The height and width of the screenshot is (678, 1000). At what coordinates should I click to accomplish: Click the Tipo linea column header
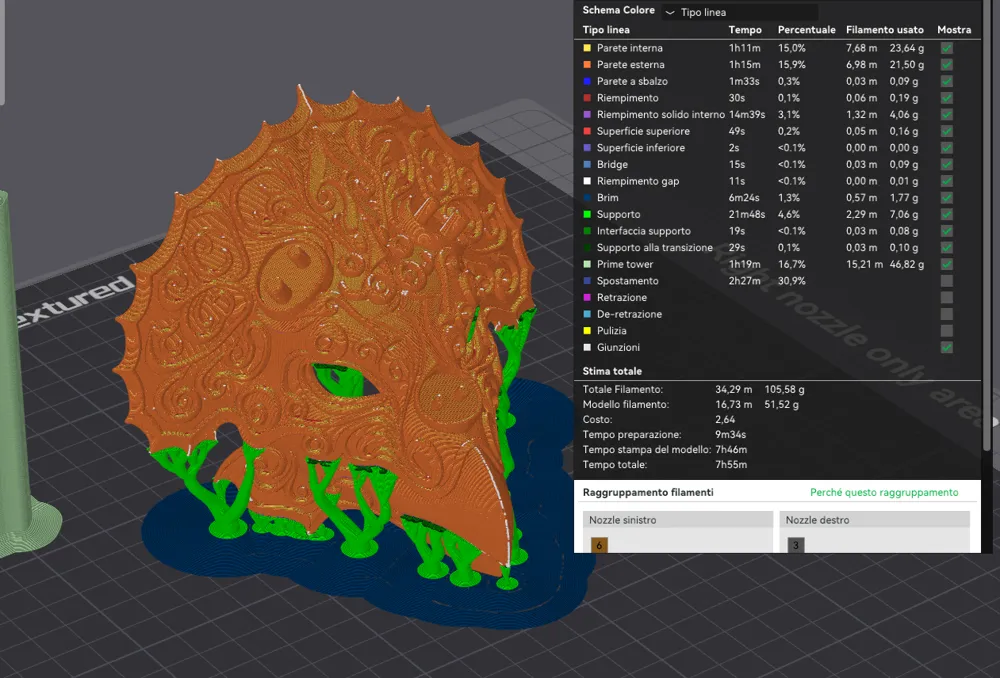pos(606,30)
